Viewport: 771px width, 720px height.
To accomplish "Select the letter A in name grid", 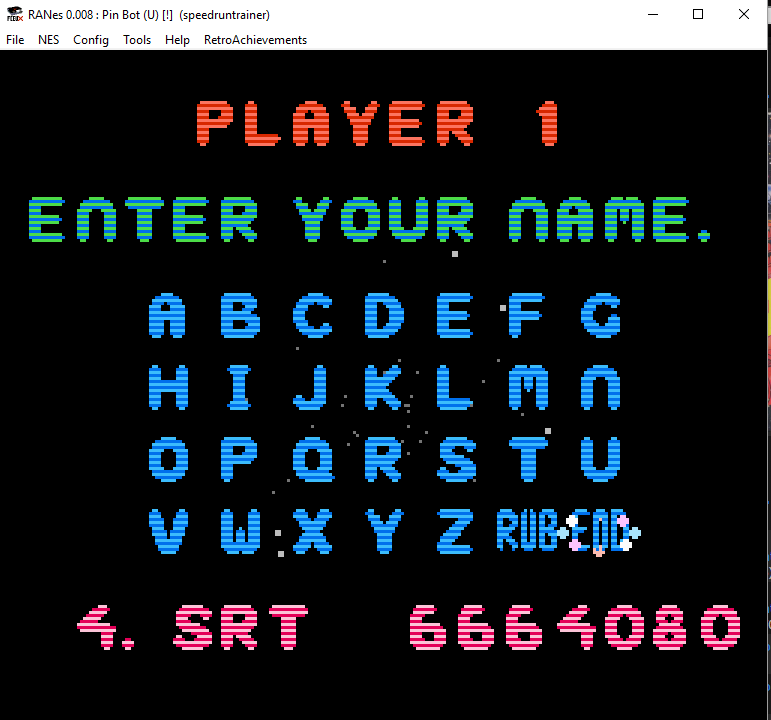I will [x=168, y=316].
